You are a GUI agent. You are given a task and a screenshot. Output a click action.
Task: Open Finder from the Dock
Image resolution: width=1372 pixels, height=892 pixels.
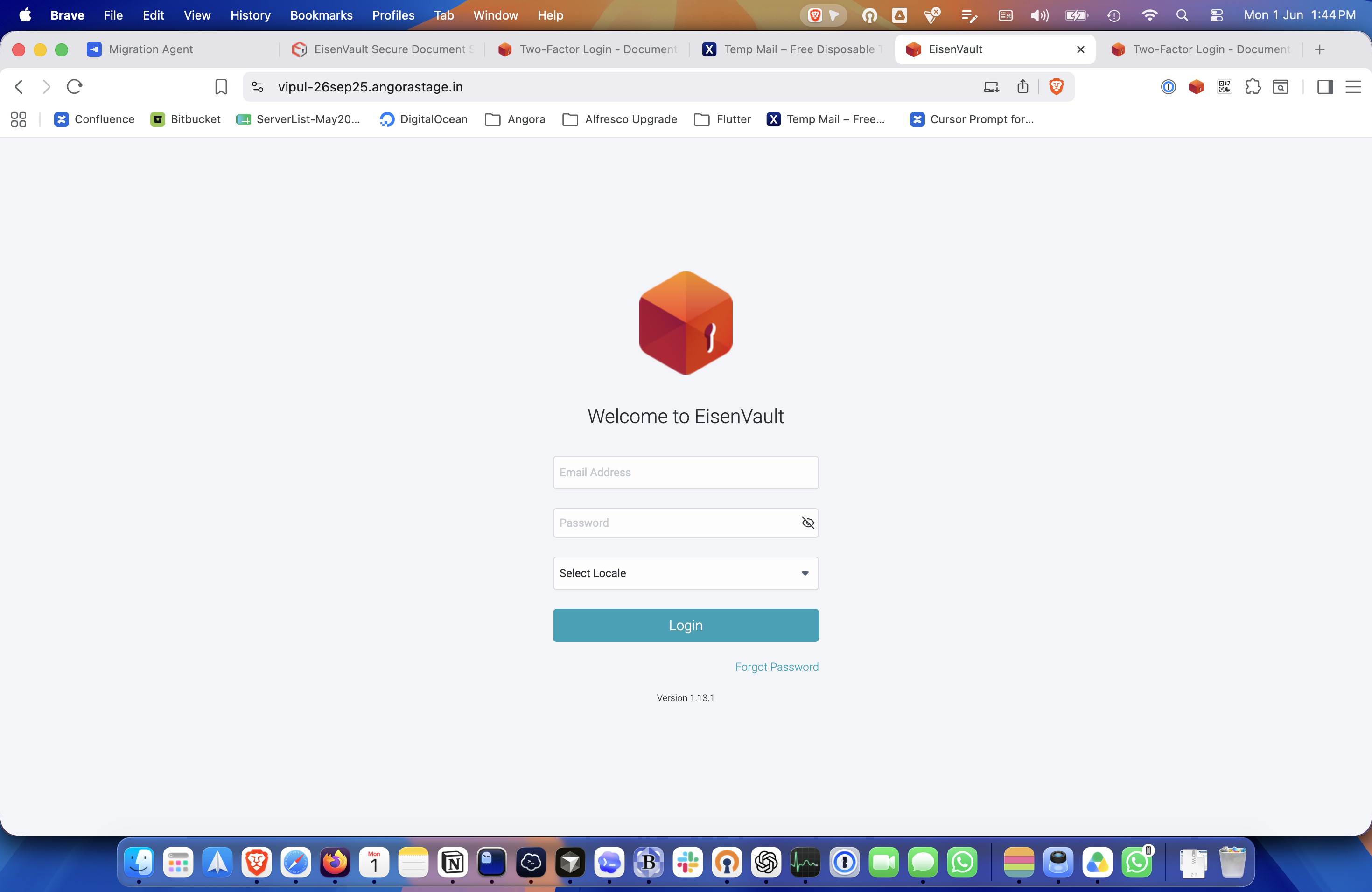138,862
